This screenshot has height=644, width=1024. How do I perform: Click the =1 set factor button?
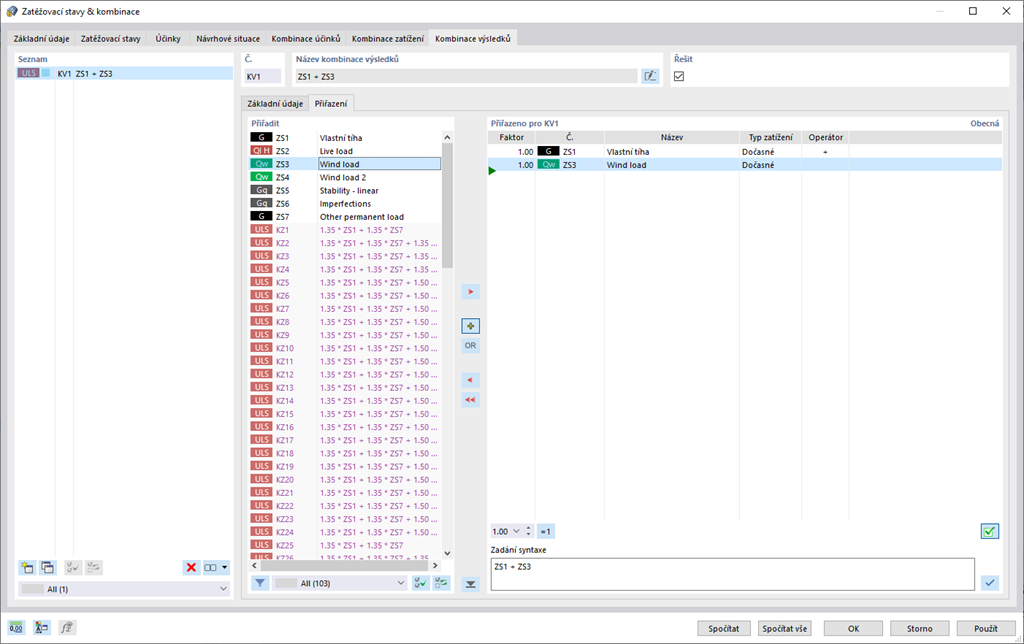[x=545, y=531]
